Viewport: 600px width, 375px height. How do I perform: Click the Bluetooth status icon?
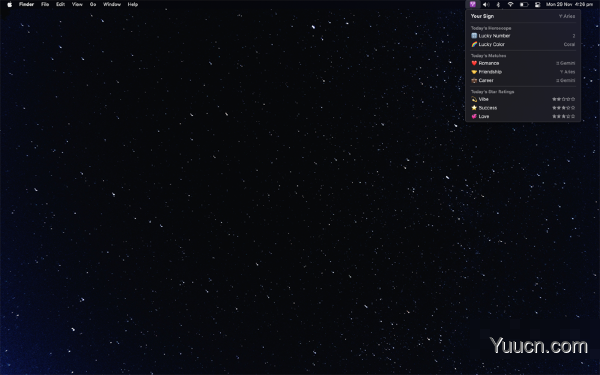coord(498,5)
